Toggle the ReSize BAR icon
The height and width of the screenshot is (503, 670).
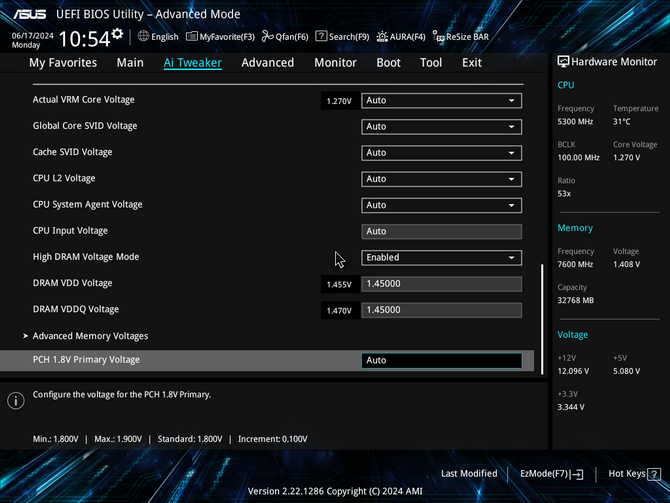click(438, 36)
